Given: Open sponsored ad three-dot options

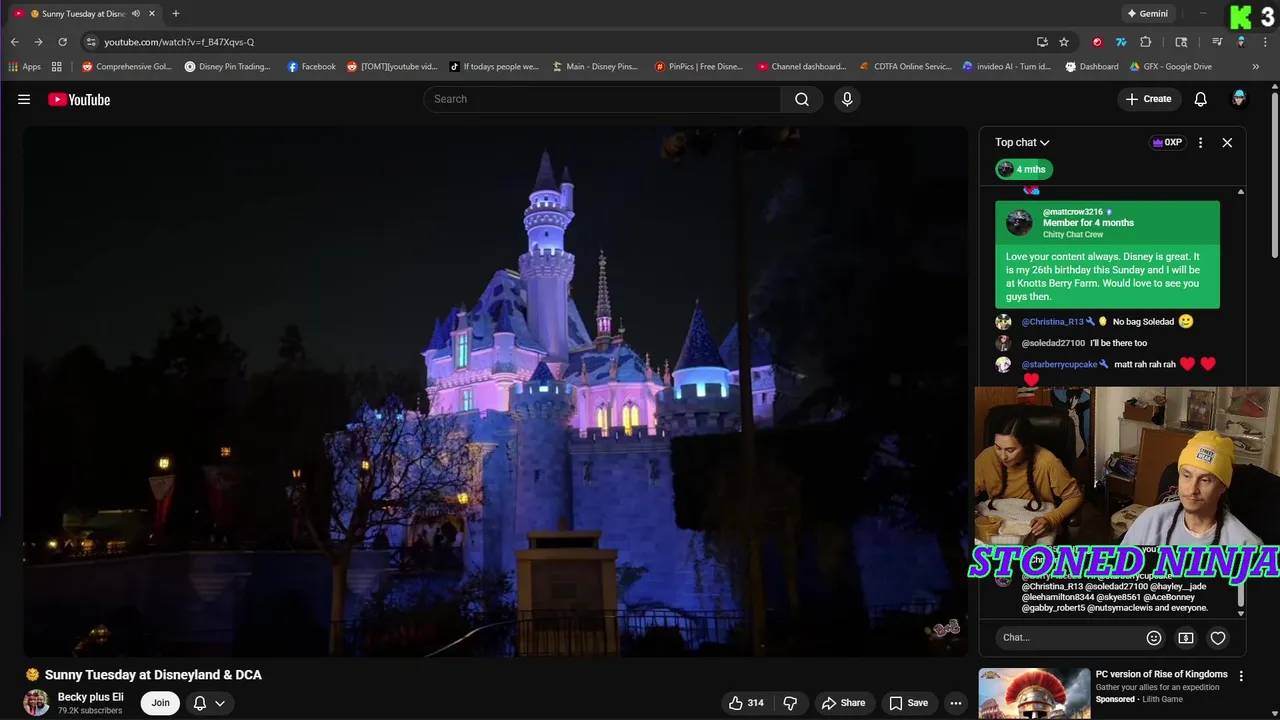Looking at the screenshot, I should click(1241, 676).
